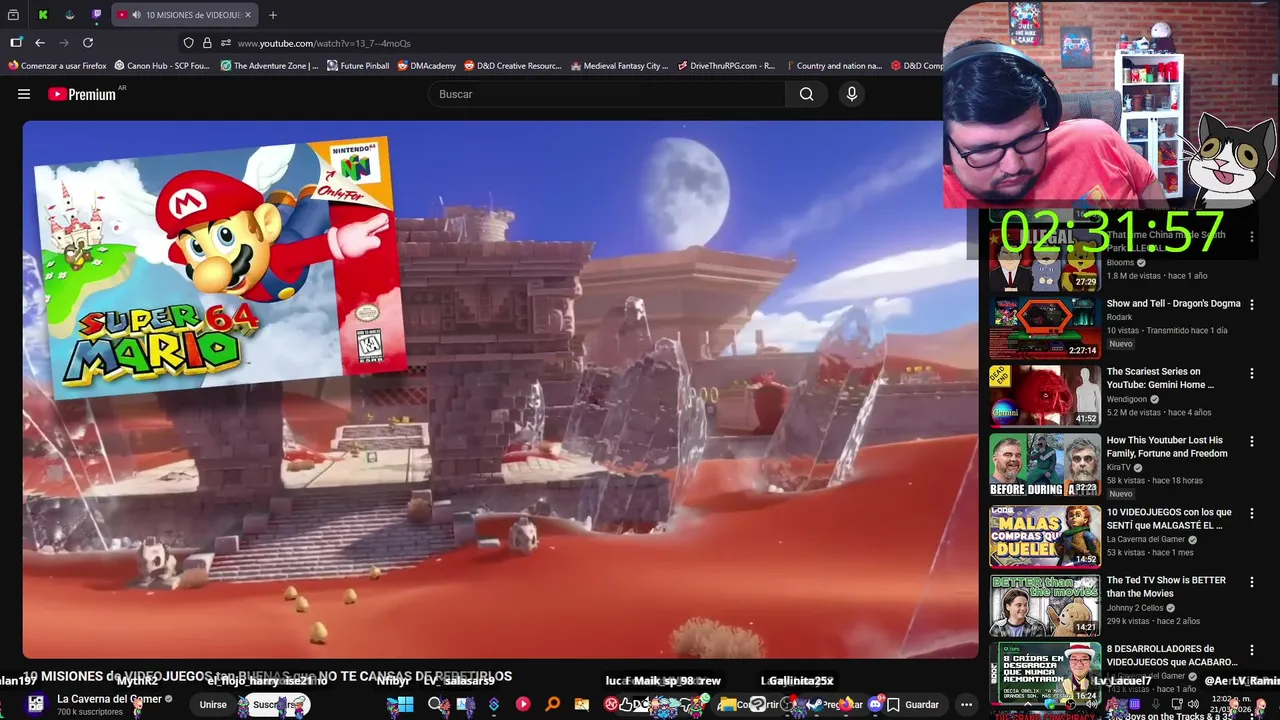Open options menu for Scariest Series video

[1251, 373]
